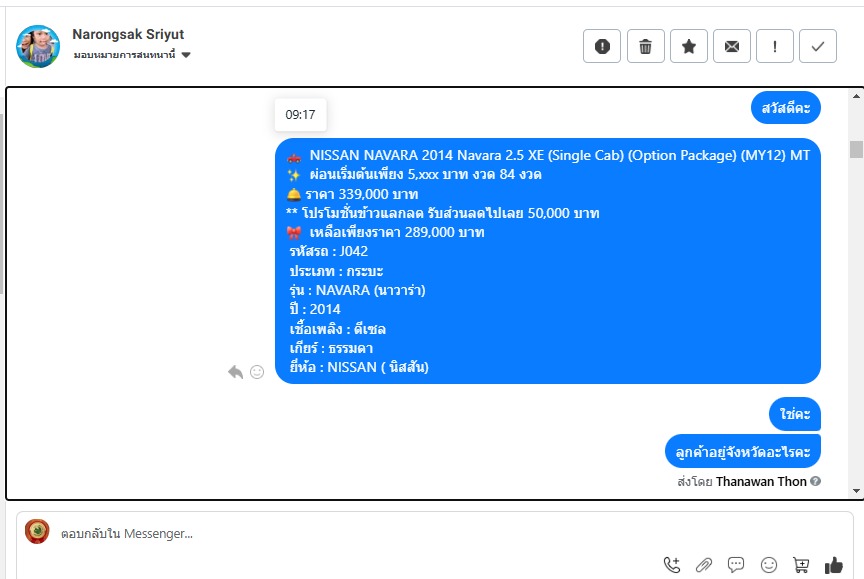Click the reply arrow beside car message
The image size is (864, 579).
click(235, 372)
